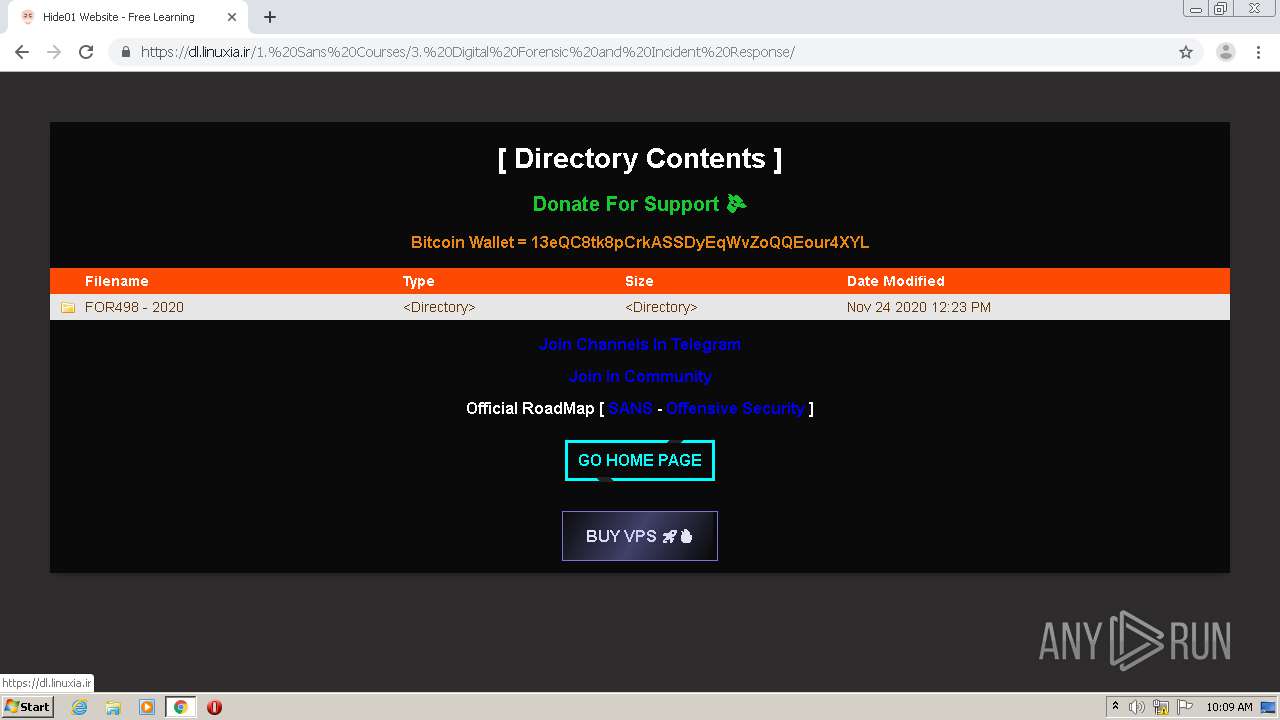Click the folder icon beside FOR498 - 2020
The image size is (1280, 720).
coord(68,307)
